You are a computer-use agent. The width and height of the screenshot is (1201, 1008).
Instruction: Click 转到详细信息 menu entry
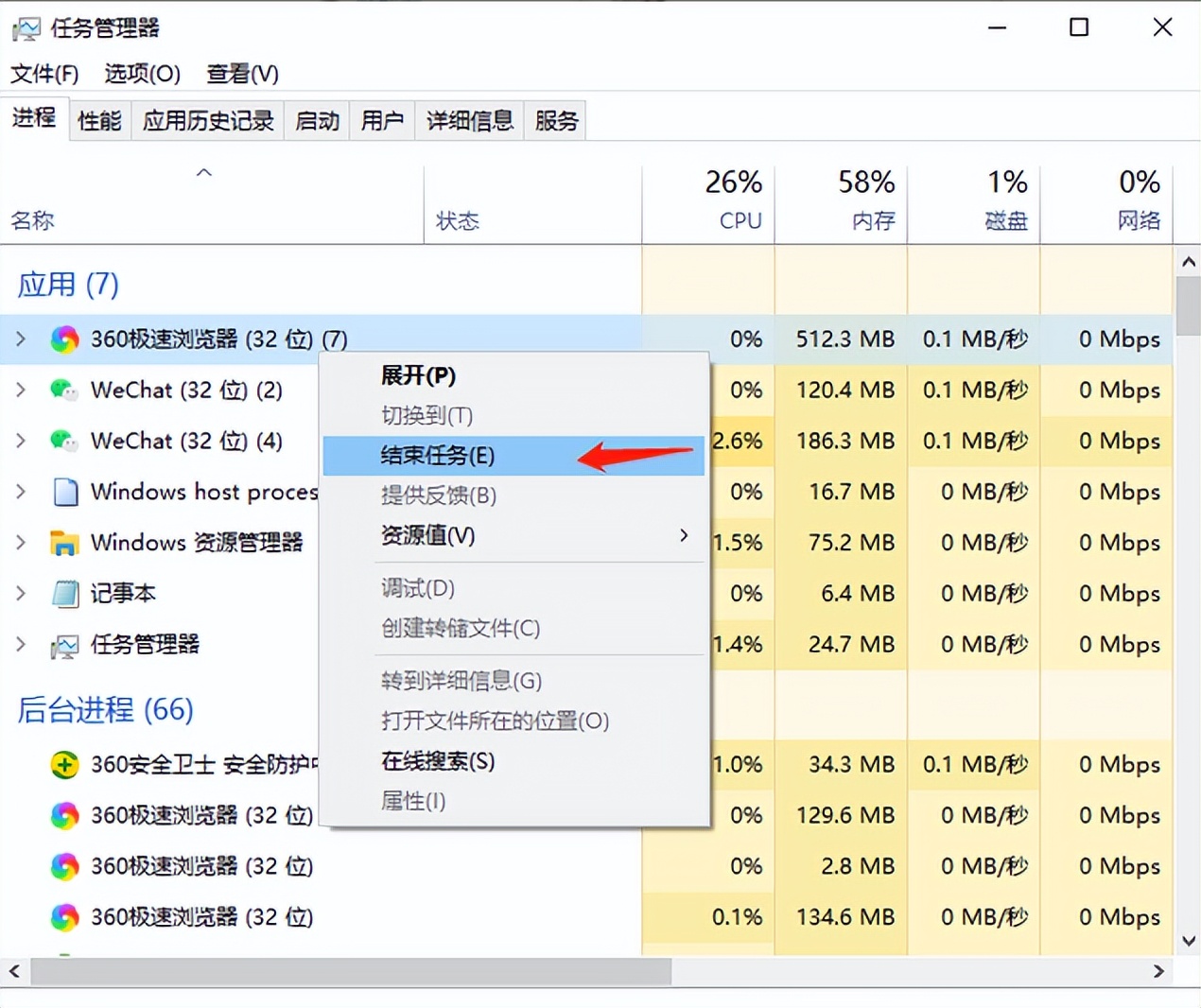pos(461,681)
